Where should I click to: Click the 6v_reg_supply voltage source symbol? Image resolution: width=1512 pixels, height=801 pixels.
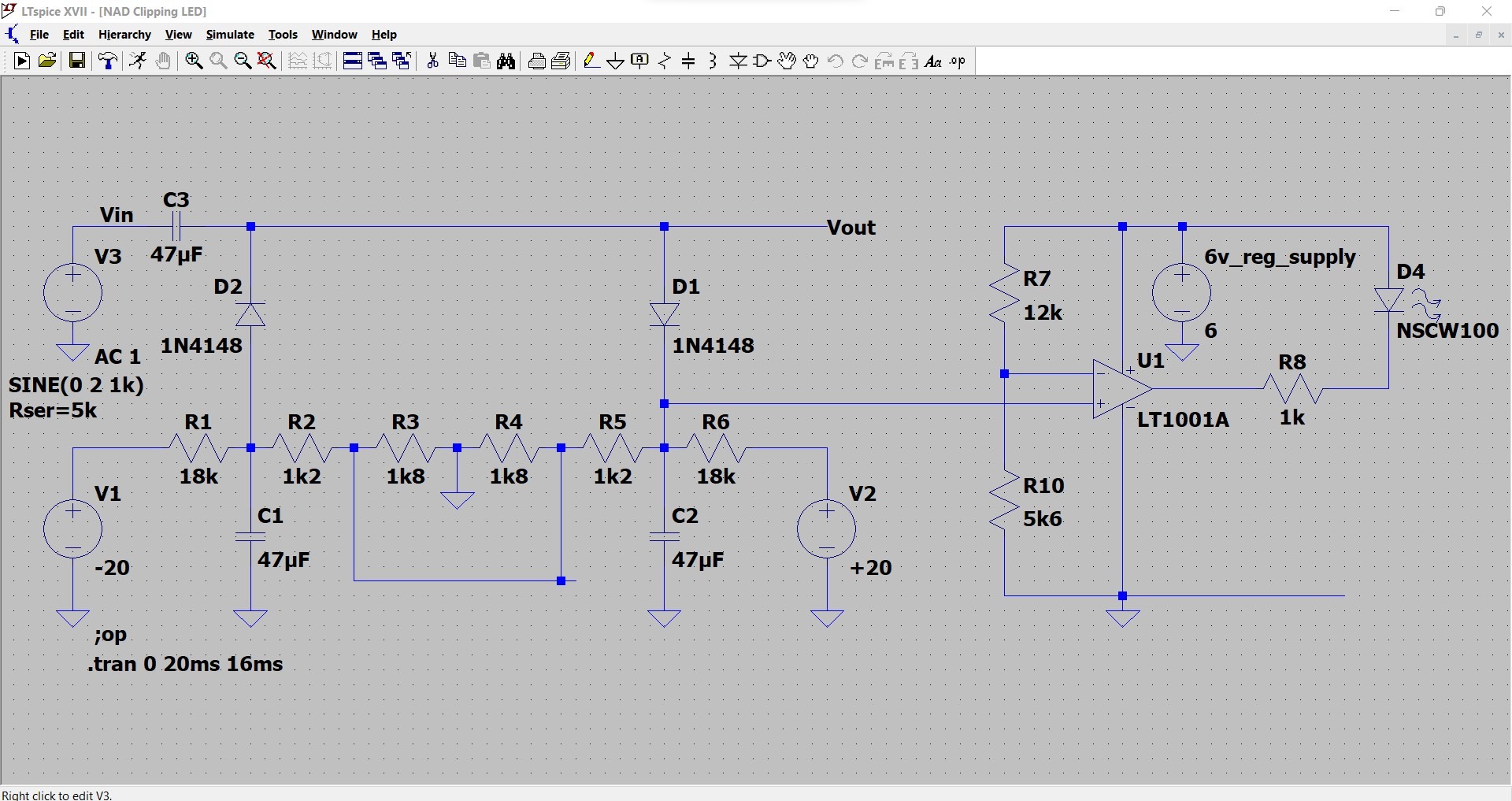pyautogui.click(x=1182, y=293)
